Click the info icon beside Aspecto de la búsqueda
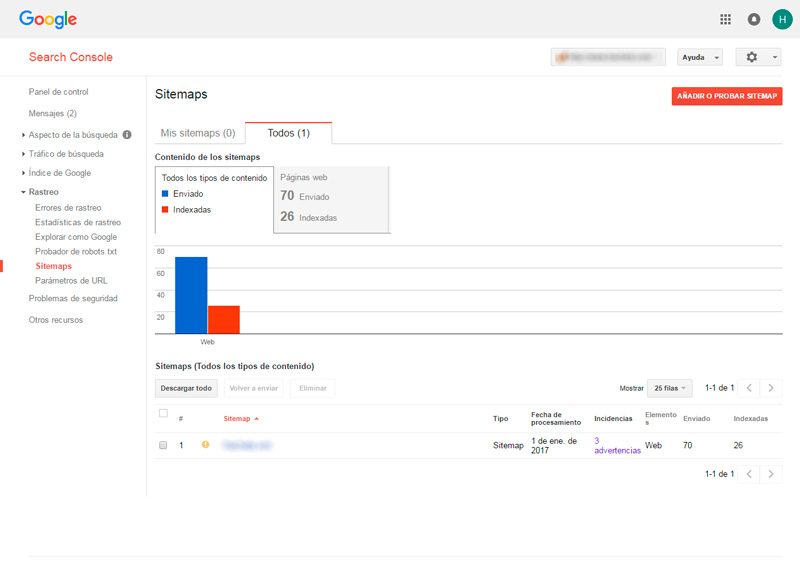The height and width of the screenshot is (562, 800). click(127, 134)
